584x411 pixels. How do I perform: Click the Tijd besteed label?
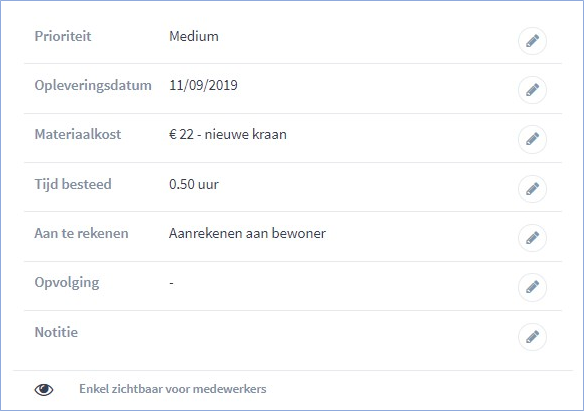[73, 184]
